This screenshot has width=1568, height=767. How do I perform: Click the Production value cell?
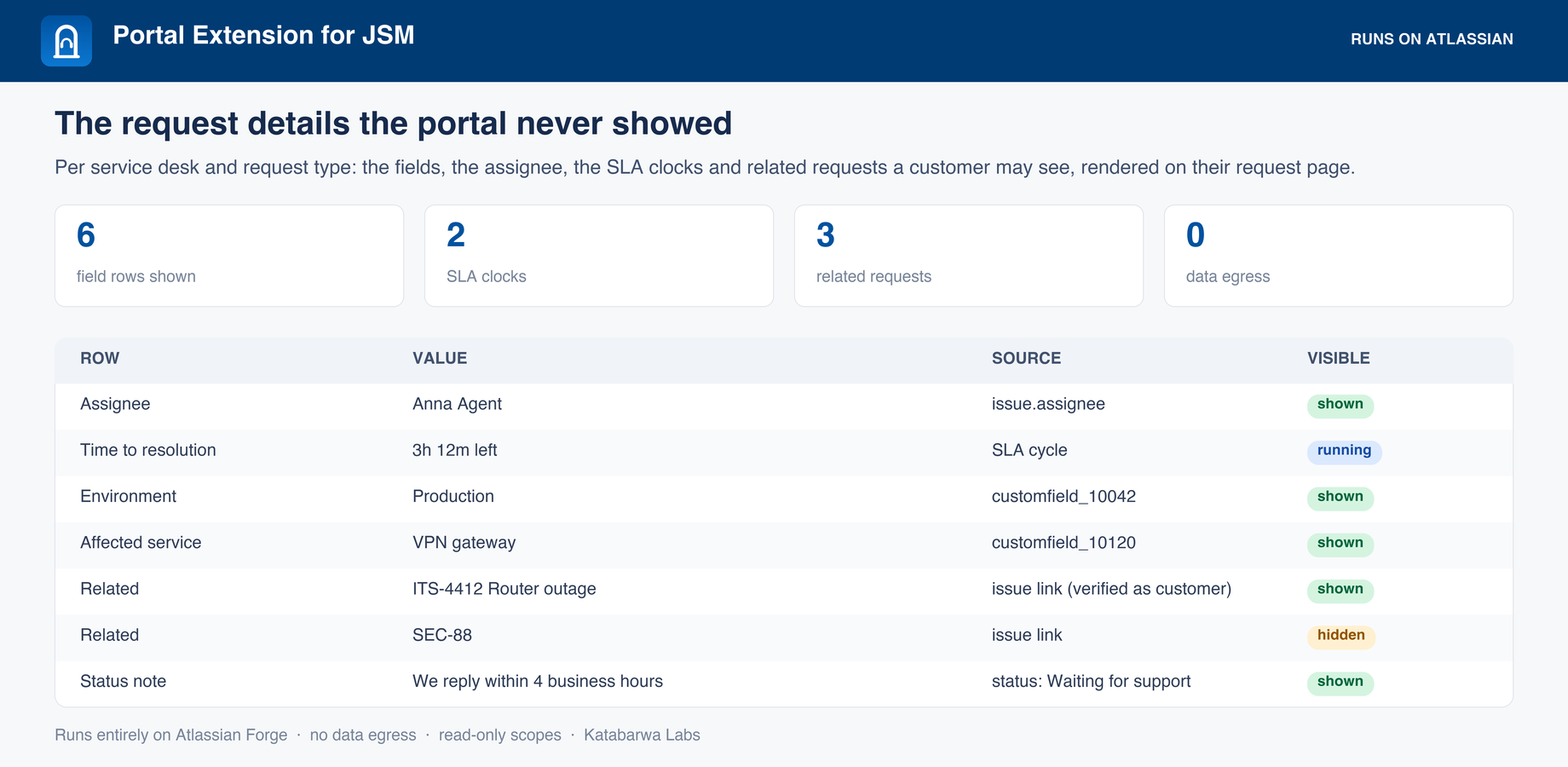(453, 496)
